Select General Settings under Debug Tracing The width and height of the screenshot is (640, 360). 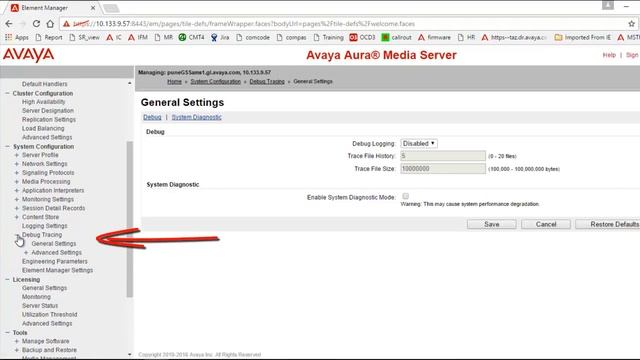point(54,244)
